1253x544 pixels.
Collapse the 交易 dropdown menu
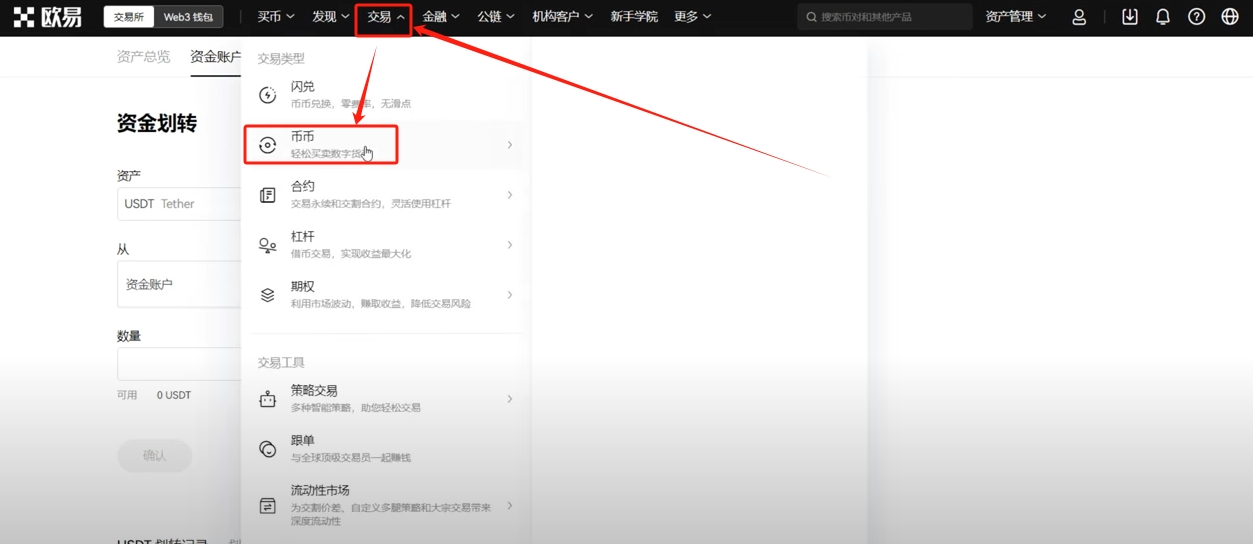pos(385,17)
